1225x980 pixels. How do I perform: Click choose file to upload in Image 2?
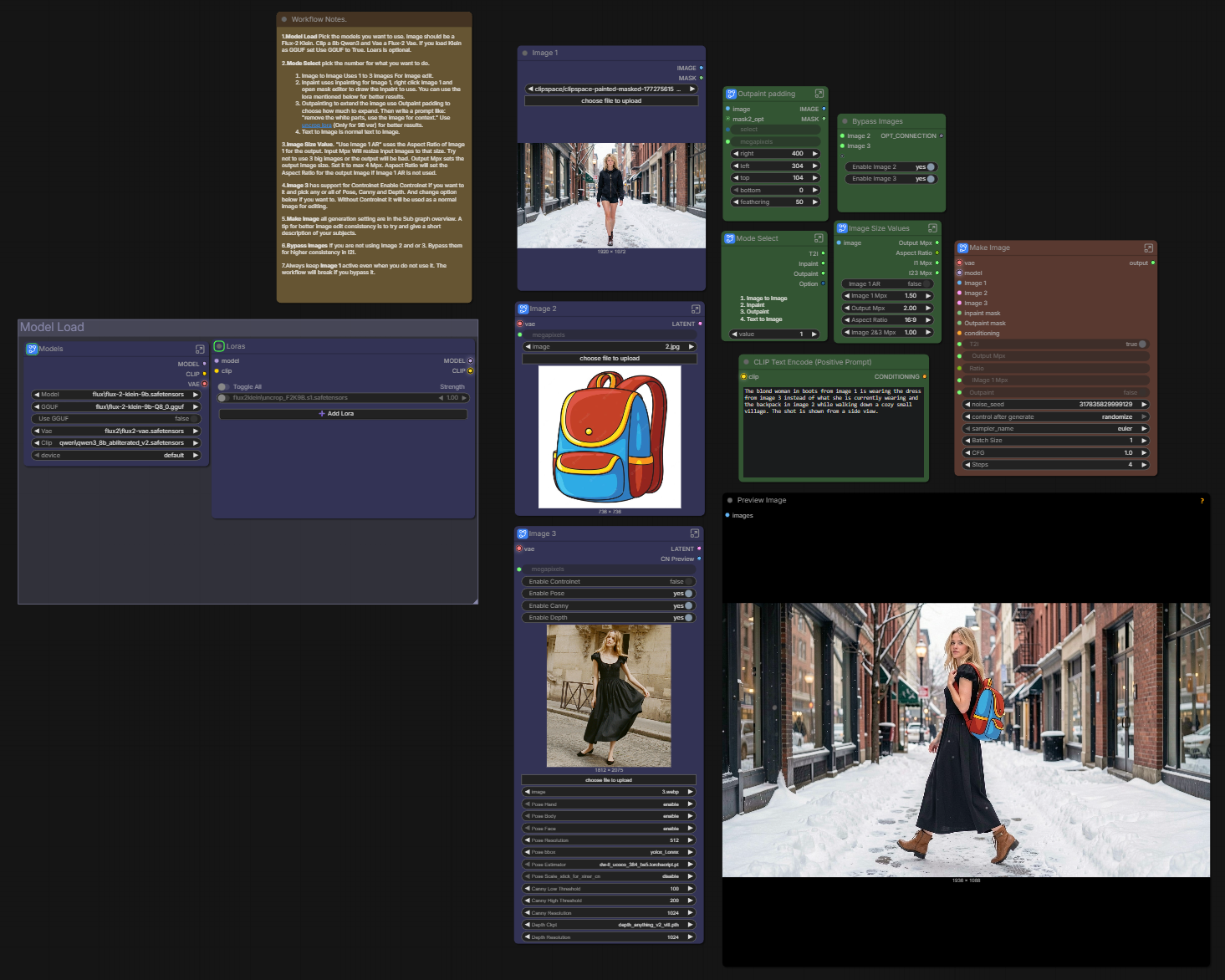(610, 359)
